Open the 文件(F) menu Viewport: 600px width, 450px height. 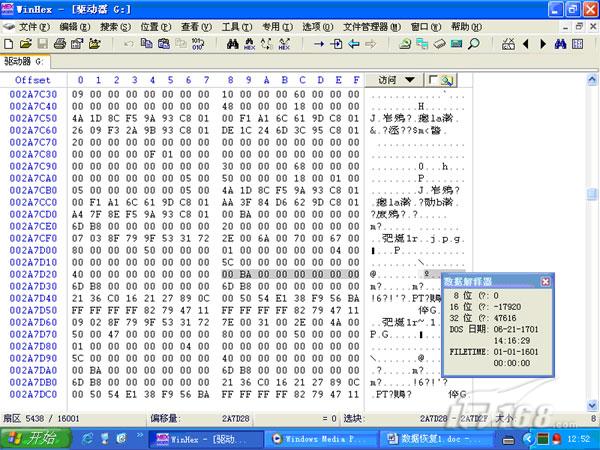(34, 26)
